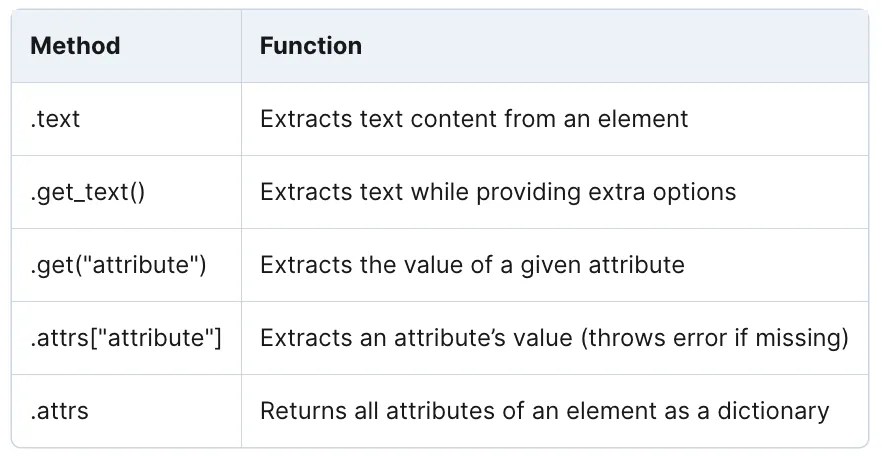Select the .text method cell
882x456 pixels.
pyautogui.click(x=55, y=119)
